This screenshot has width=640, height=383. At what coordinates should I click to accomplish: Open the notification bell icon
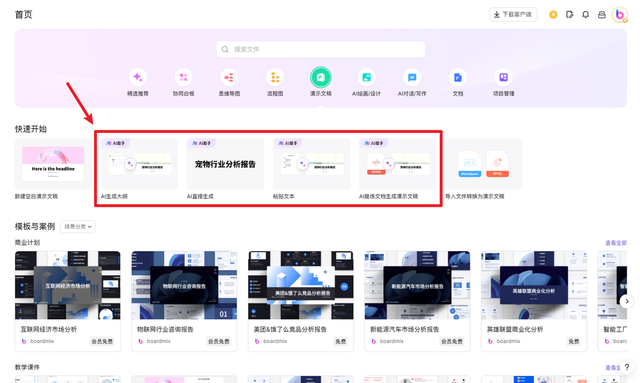tap(585, 15)
